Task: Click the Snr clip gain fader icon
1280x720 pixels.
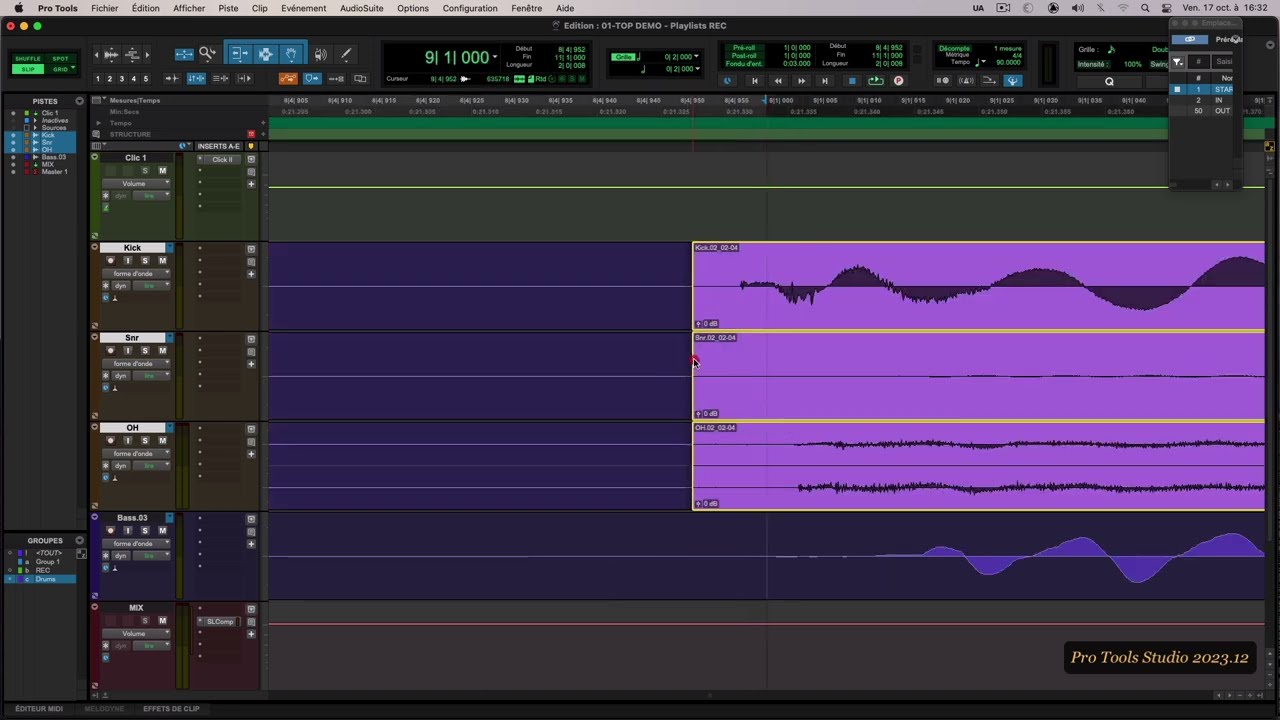Action: [699, 414]
